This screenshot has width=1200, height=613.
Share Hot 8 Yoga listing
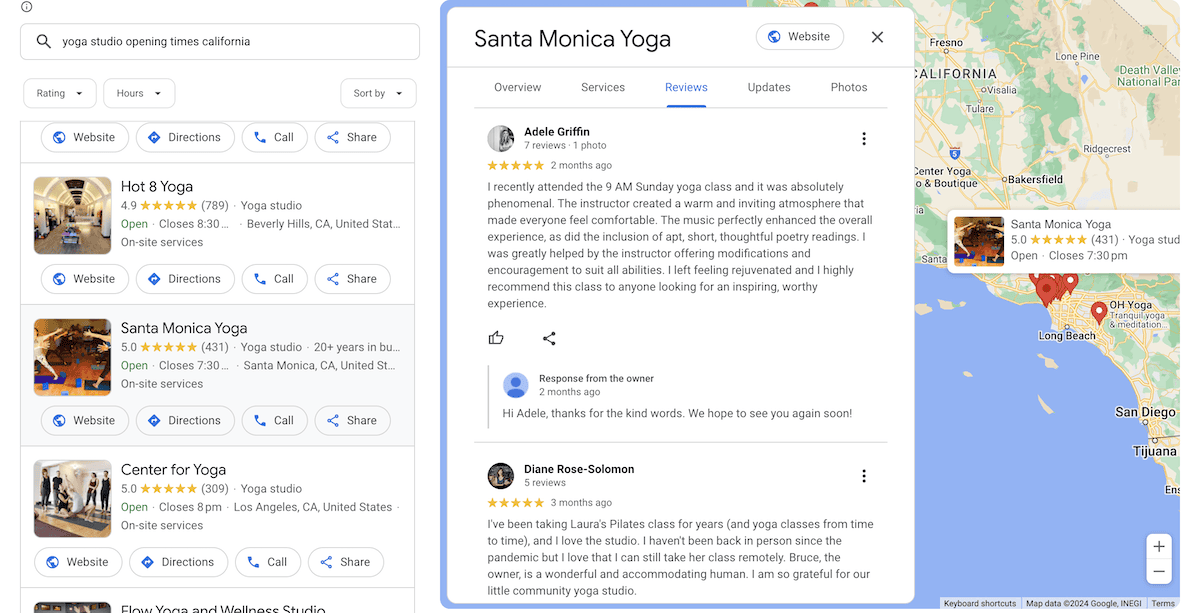coord(352,279)
